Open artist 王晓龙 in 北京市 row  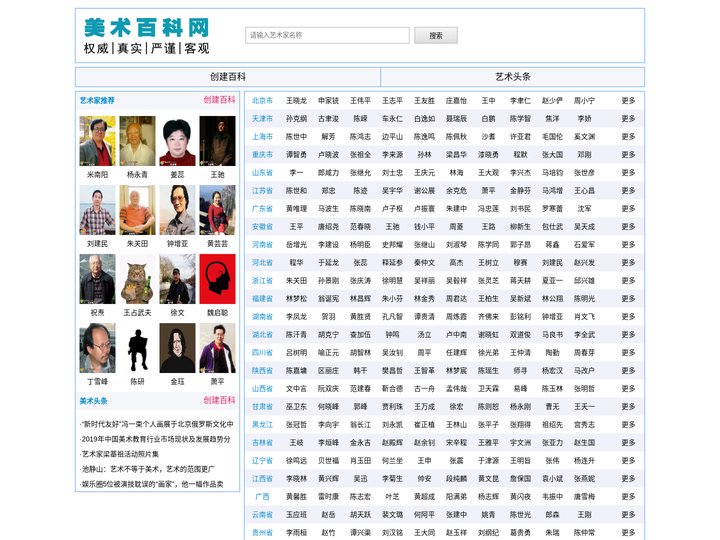click(x=296, y=101)
